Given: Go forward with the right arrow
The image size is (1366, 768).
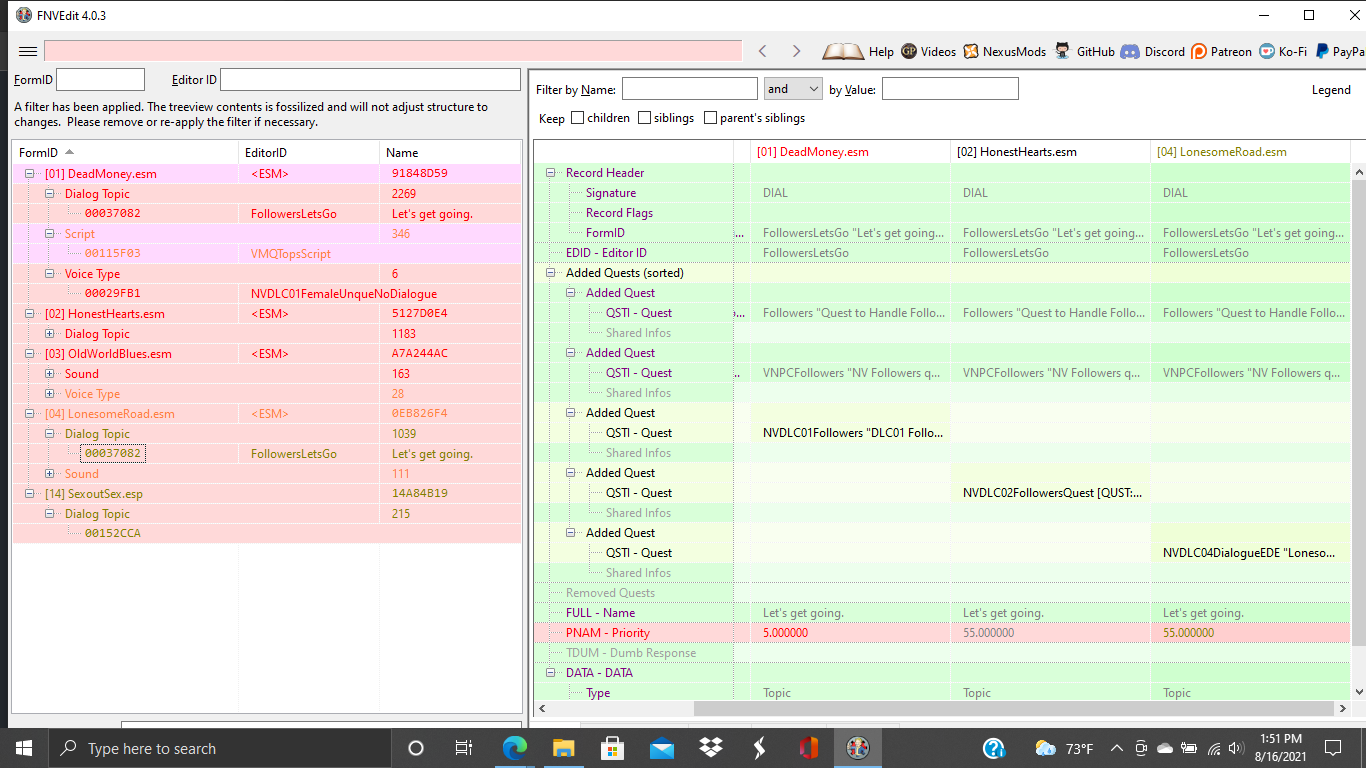Looking at the screenshot, I should (797, 51).
